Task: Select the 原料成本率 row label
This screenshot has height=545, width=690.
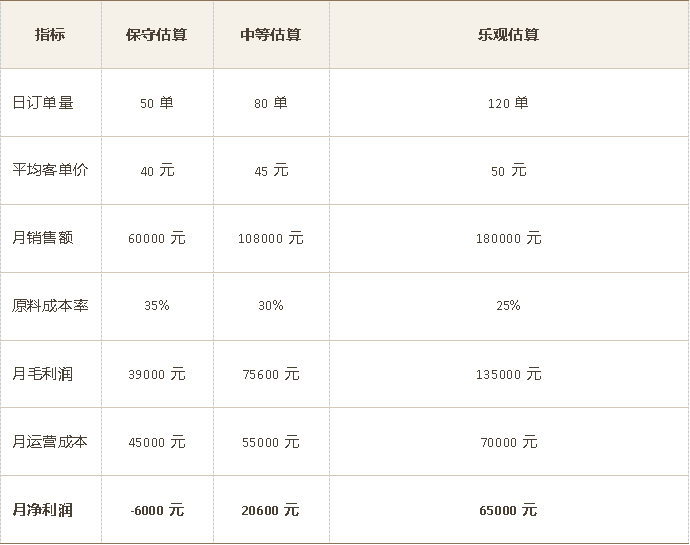Action: click(x=50, y=305)
